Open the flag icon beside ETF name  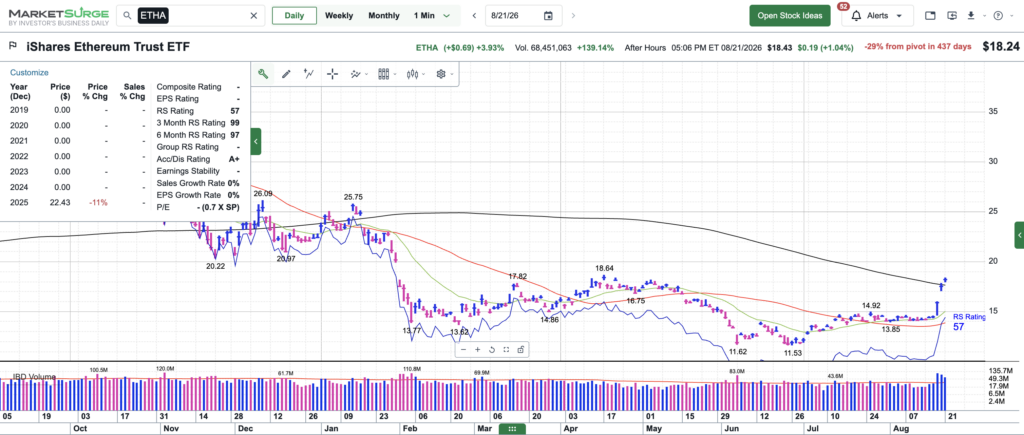coord(12,46)
